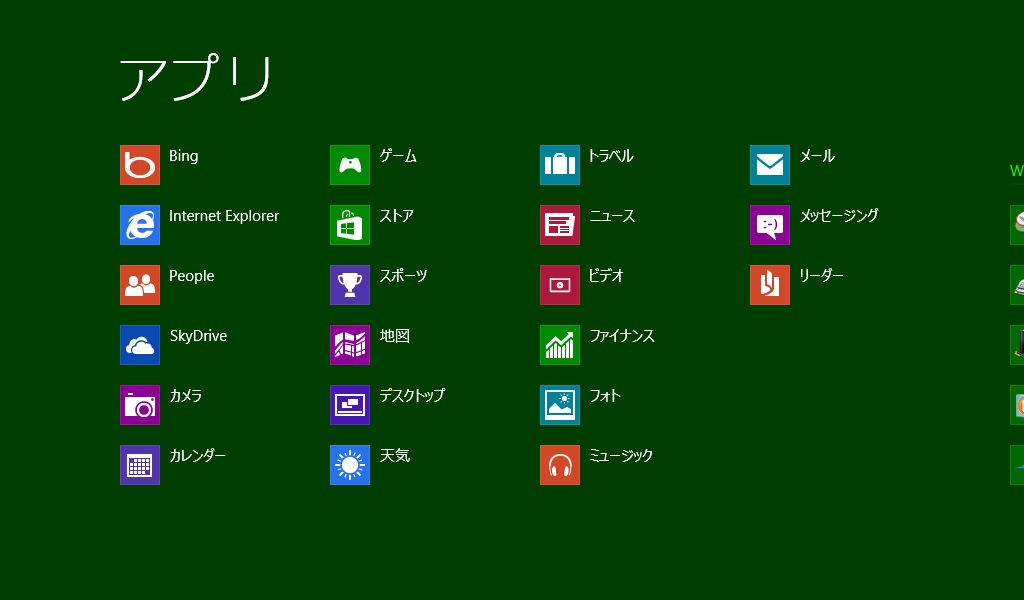Image resolution: width=1024 pixels, height=600 pixels.
Task: Open the Bing app icon
Action: pos(140,165)
